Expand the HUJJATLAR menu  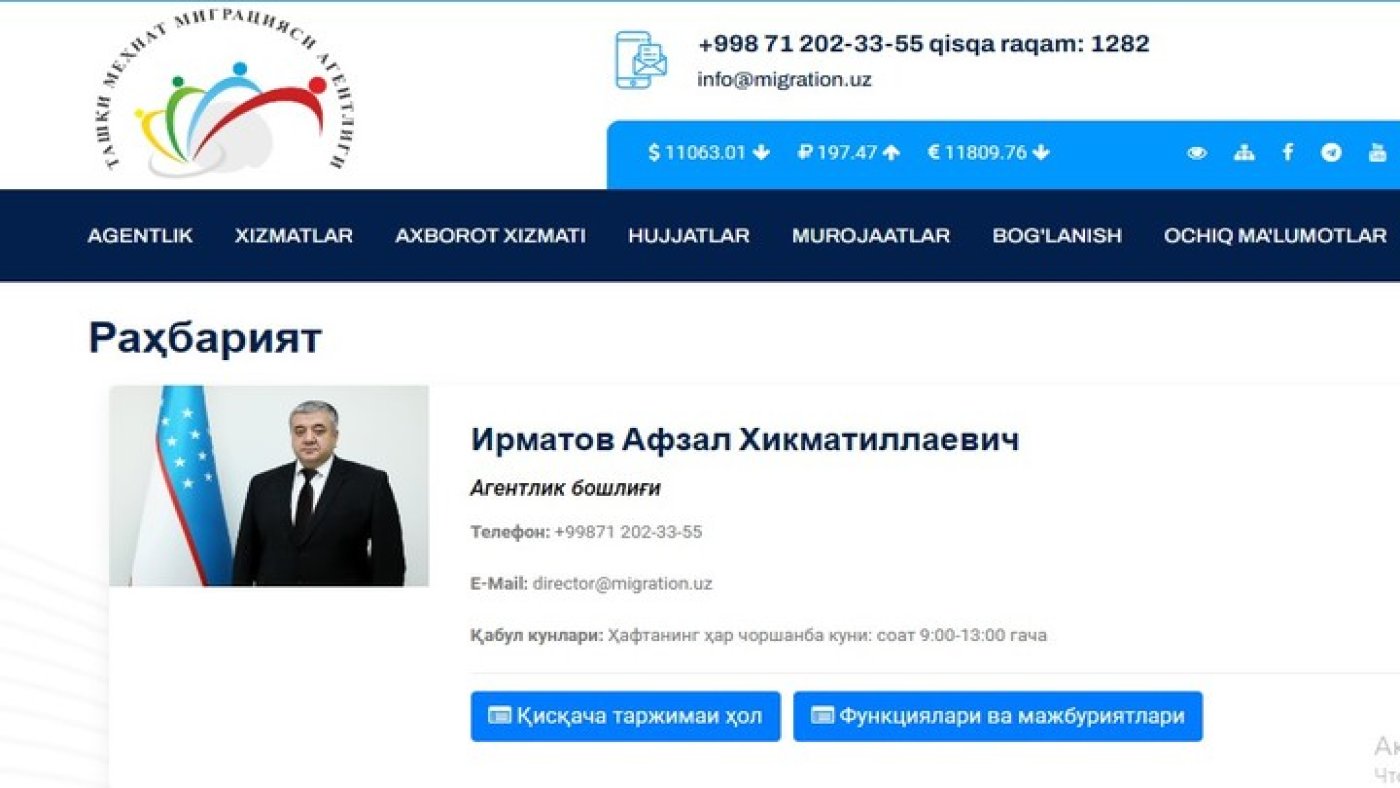pos(689,236)
